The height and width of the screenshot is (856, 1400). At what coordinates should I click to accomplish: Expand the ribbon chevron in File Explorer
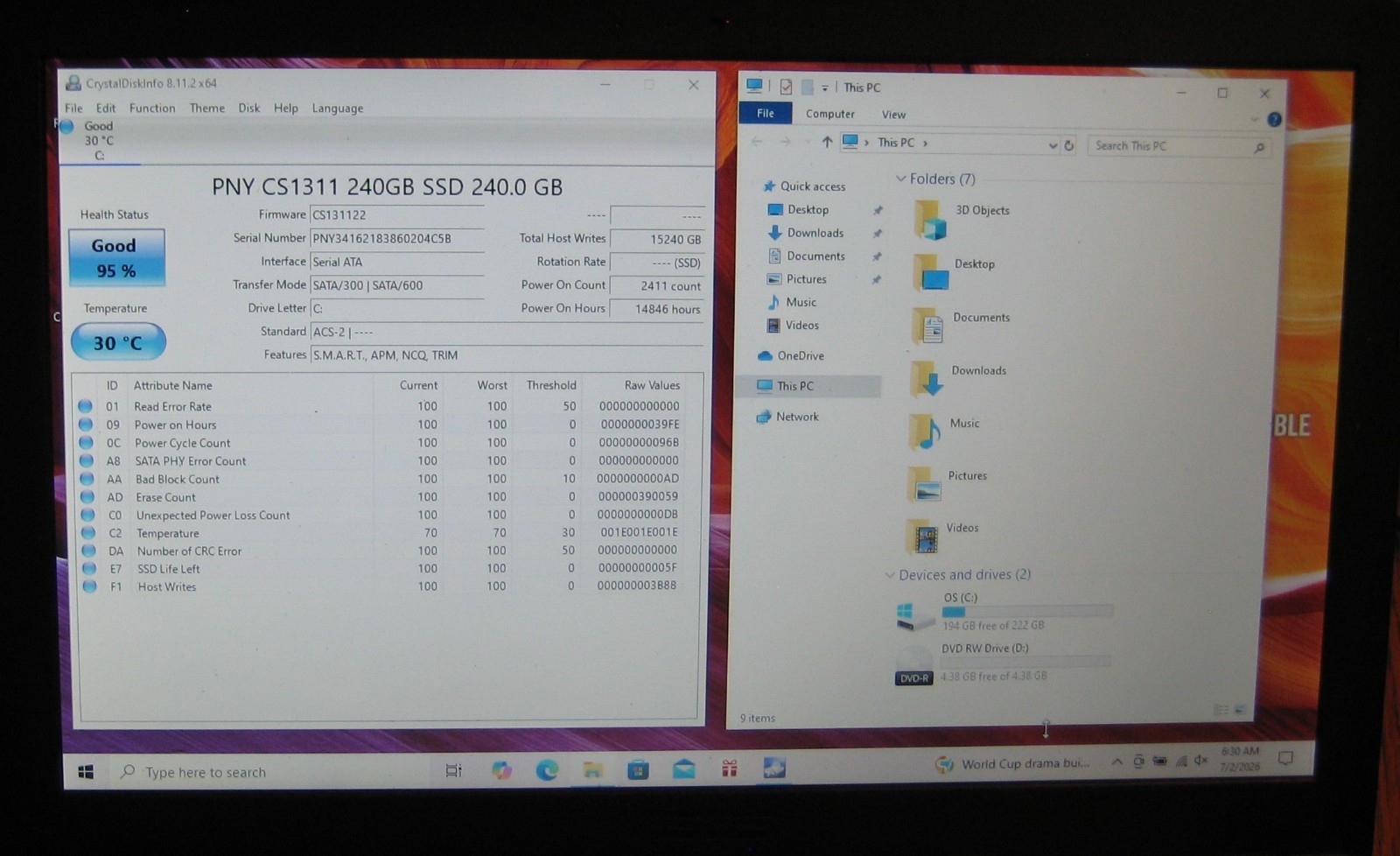1254,119
